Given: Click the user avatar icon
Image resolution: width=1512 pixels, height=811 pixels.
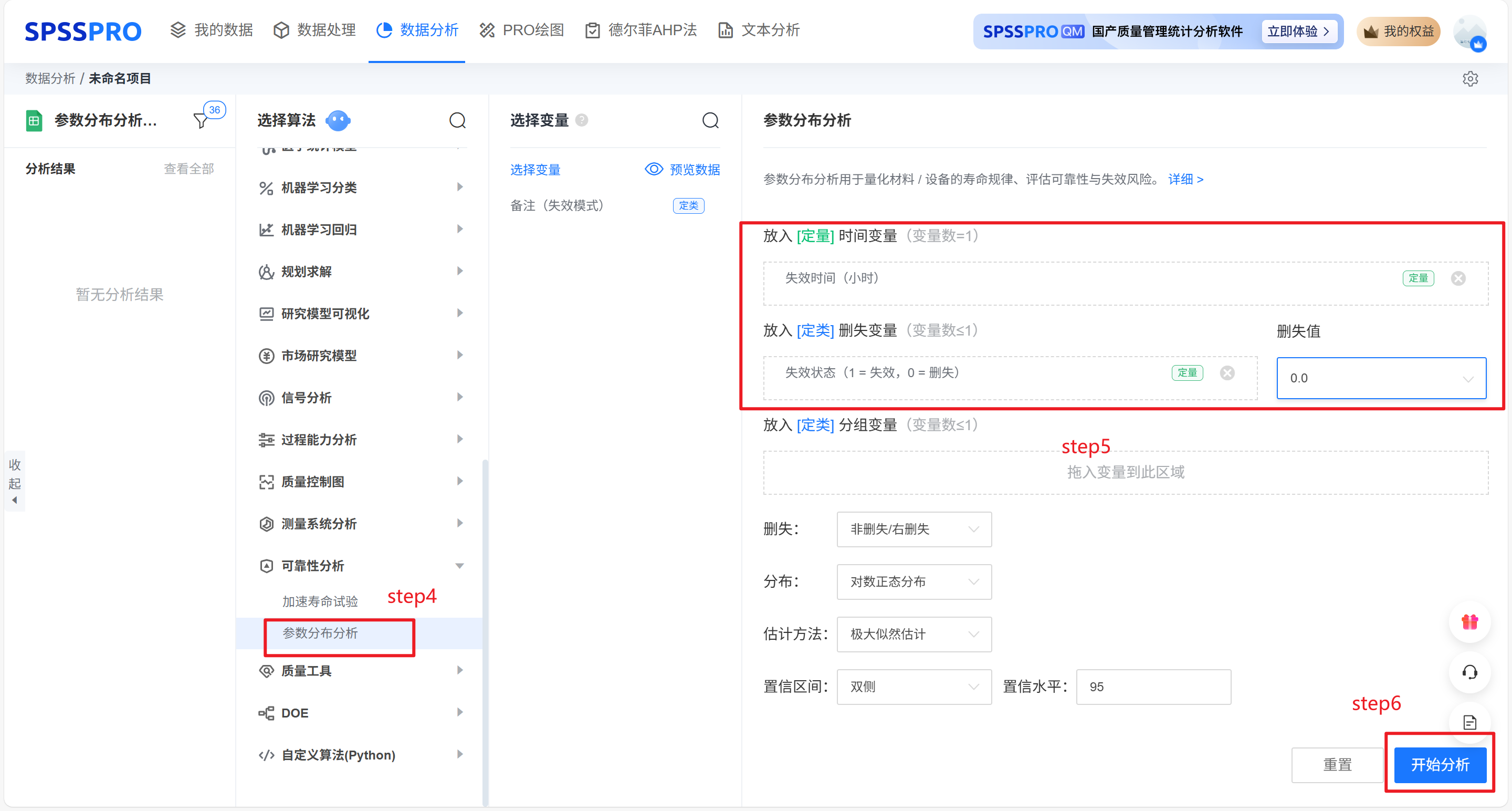Looking at the screenshot, I should pyautogui.click(x=1470, y=33).
